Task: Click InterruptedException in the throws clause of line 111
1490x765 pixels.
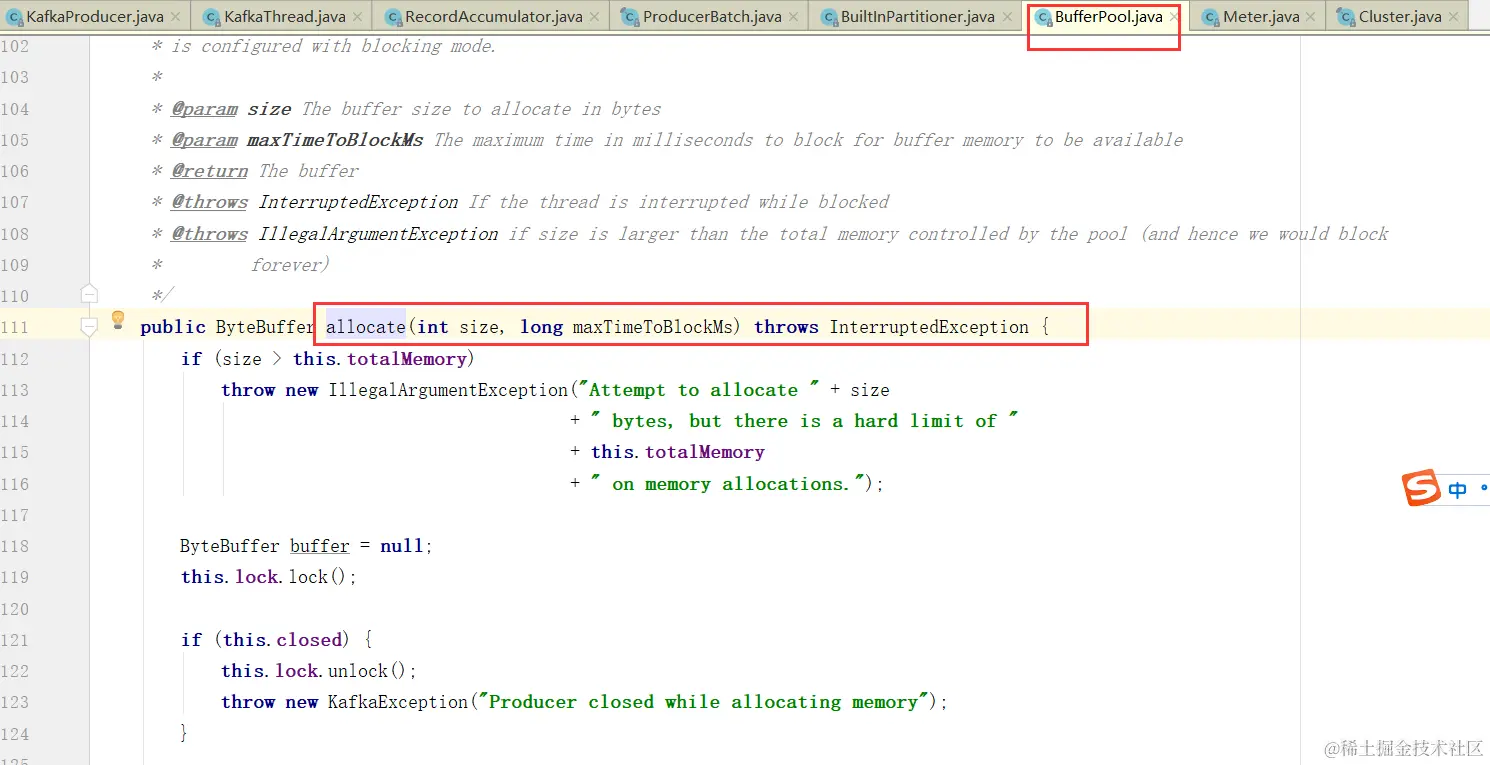Action: [x=929, y=327]
